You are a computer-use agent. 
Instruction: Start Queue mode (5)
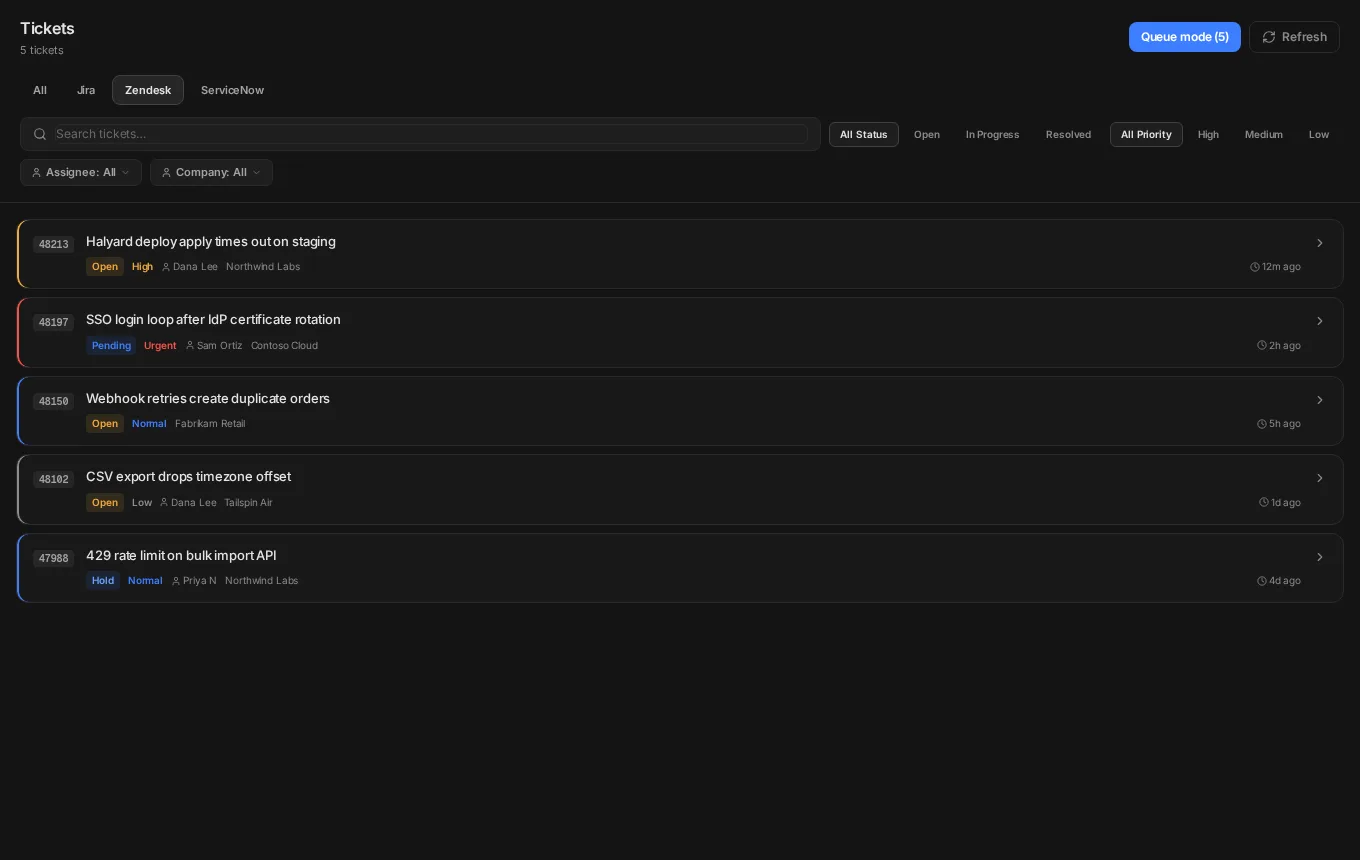(x=1185, y=37)
